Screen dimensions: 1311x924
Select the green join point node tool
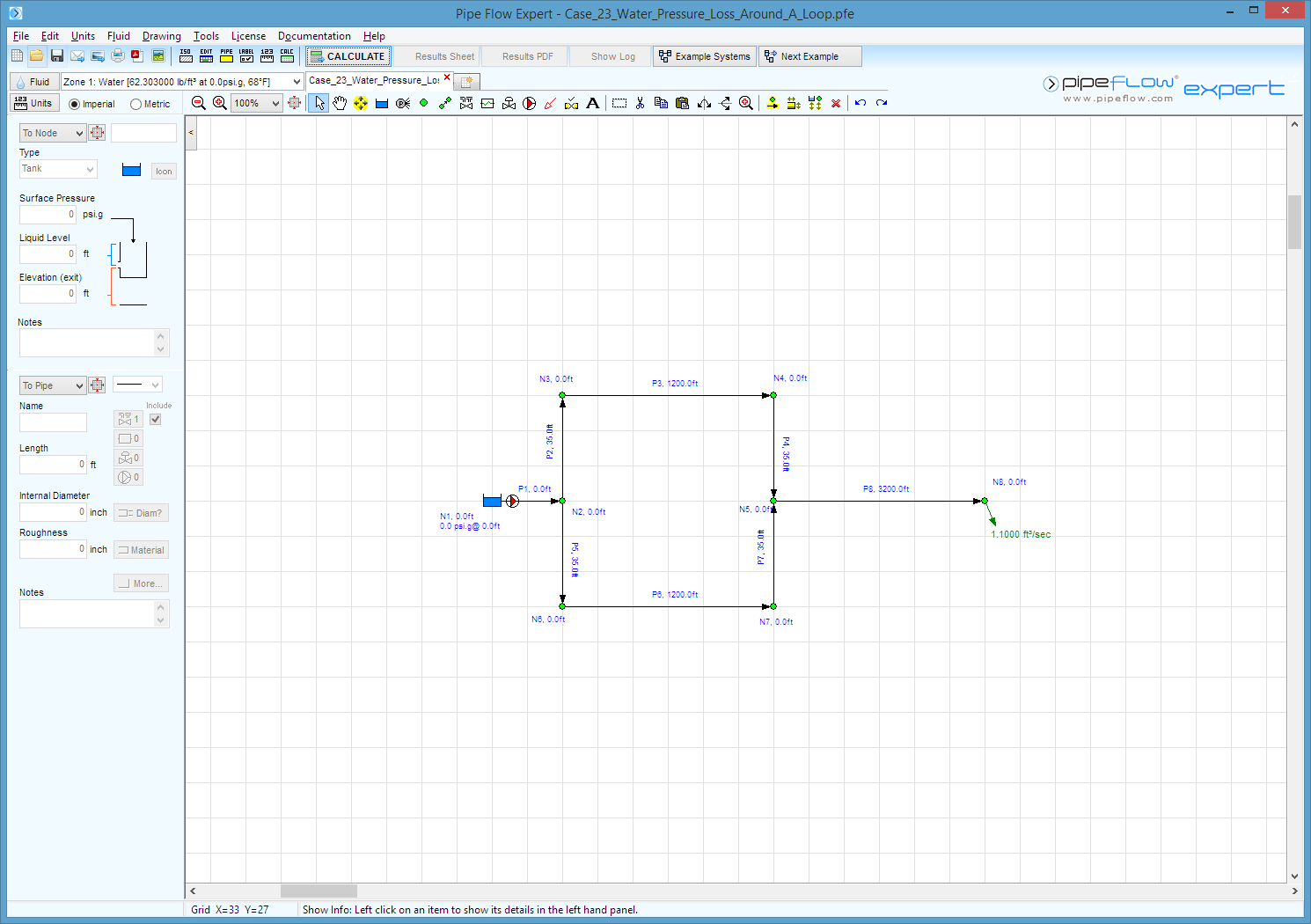424,103
